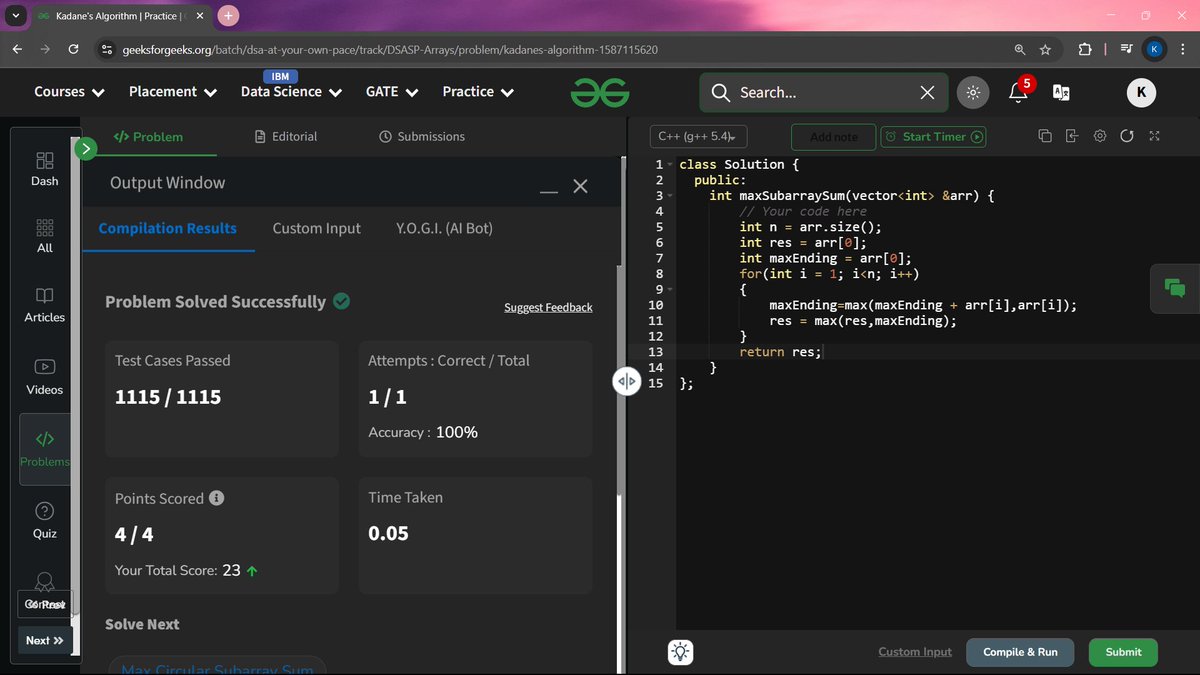Image resolution: width=1200 pixels, height=675 pixels.
Task: Clear the search box with the X
Action: 927,92
